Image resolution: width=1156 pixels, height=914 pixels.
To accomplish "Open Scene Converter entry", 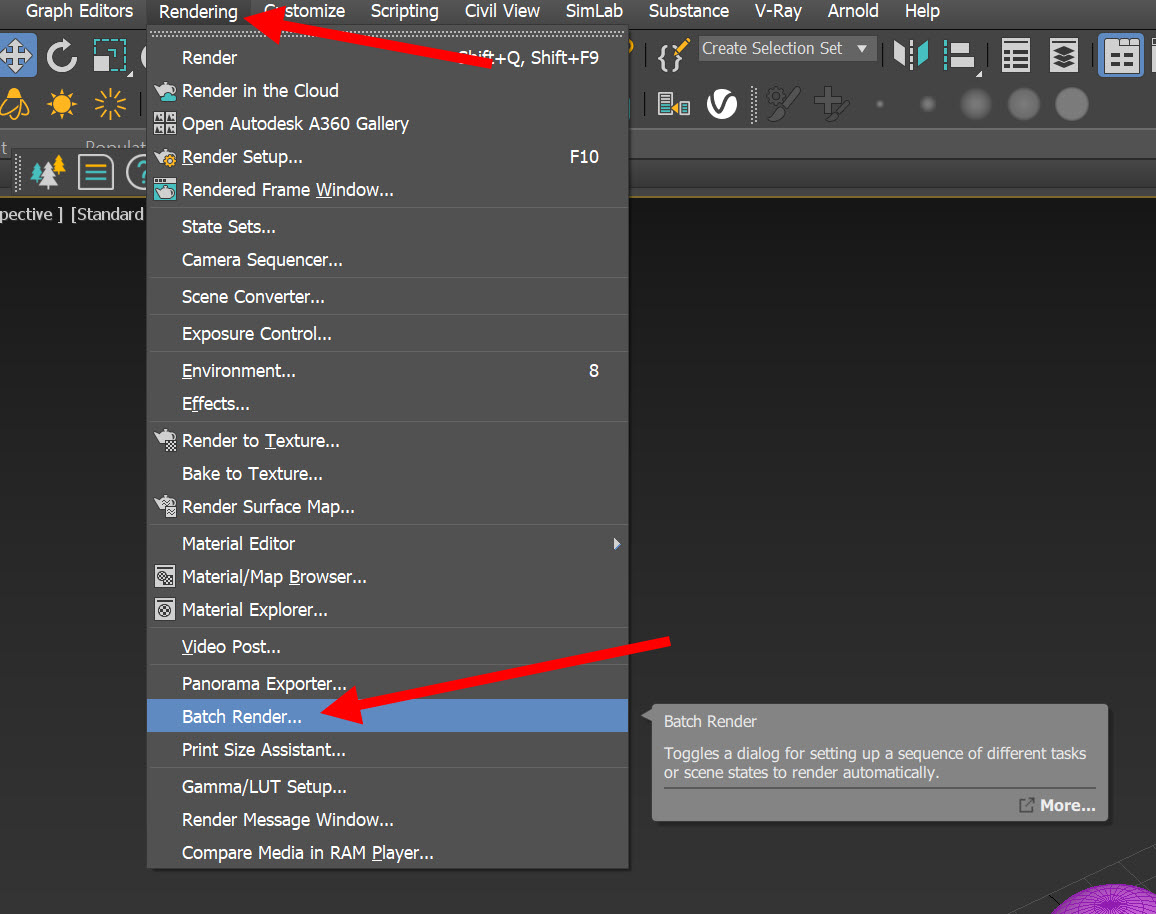I will point(388,297).
